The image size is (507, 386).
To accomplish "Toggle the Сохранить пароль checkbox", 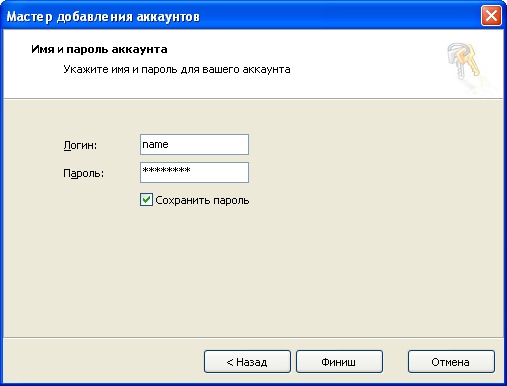I will (x=146, y=200).
